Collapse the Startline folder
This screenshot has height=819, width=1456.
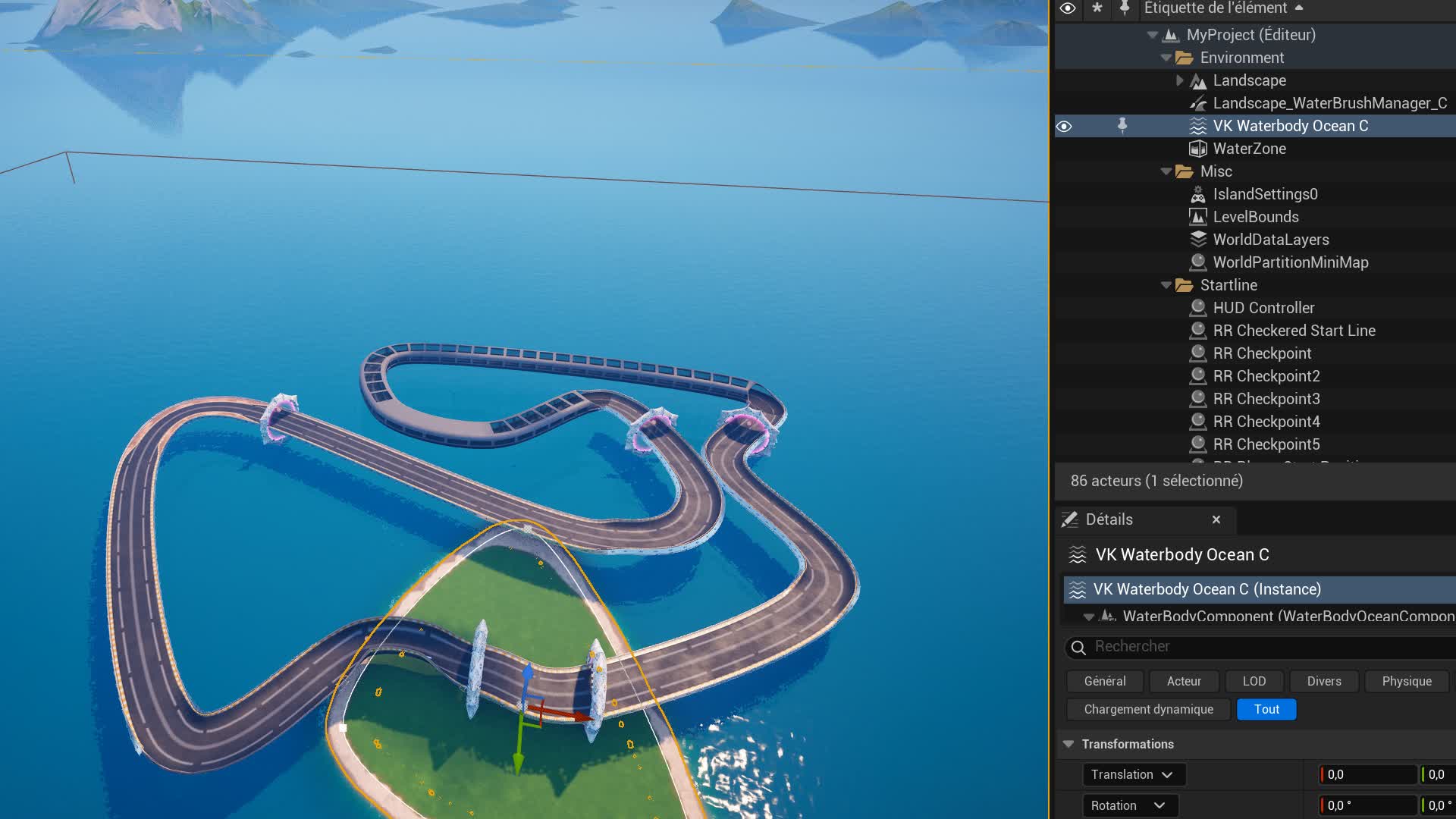[x=1166, y=285]
